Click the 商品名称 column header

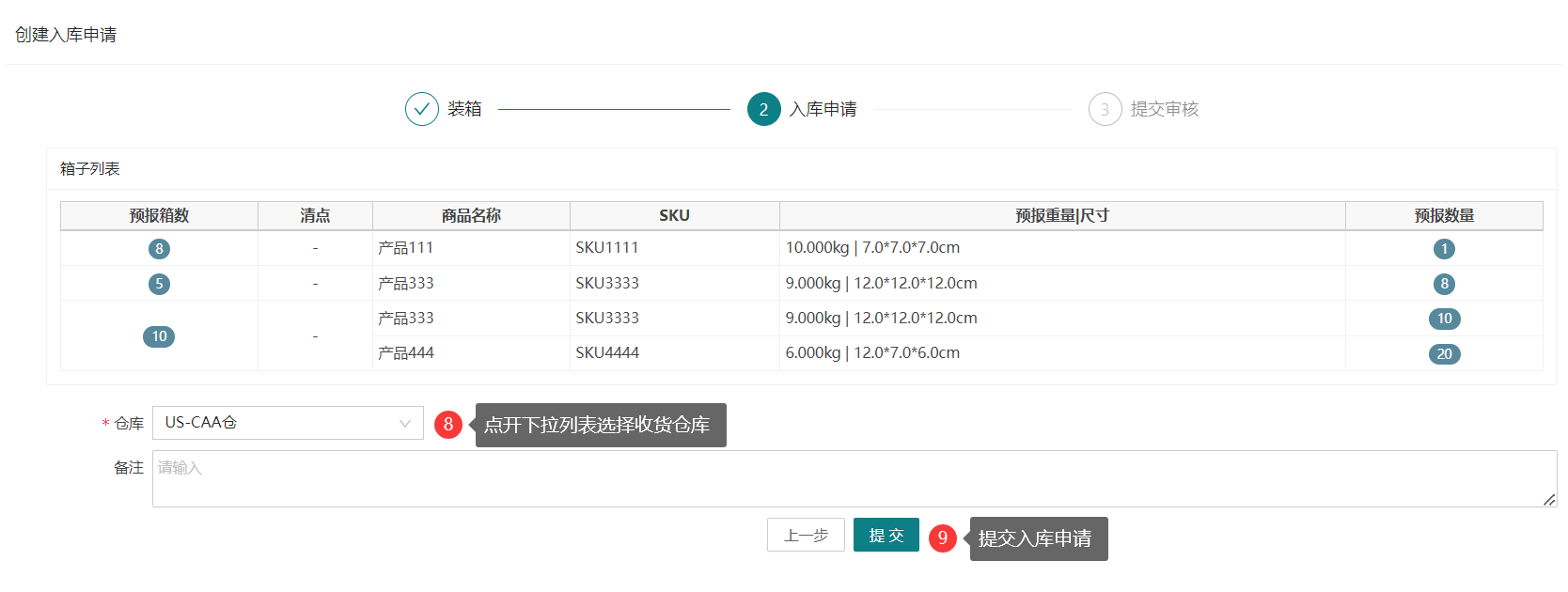[x=471, y=216]
